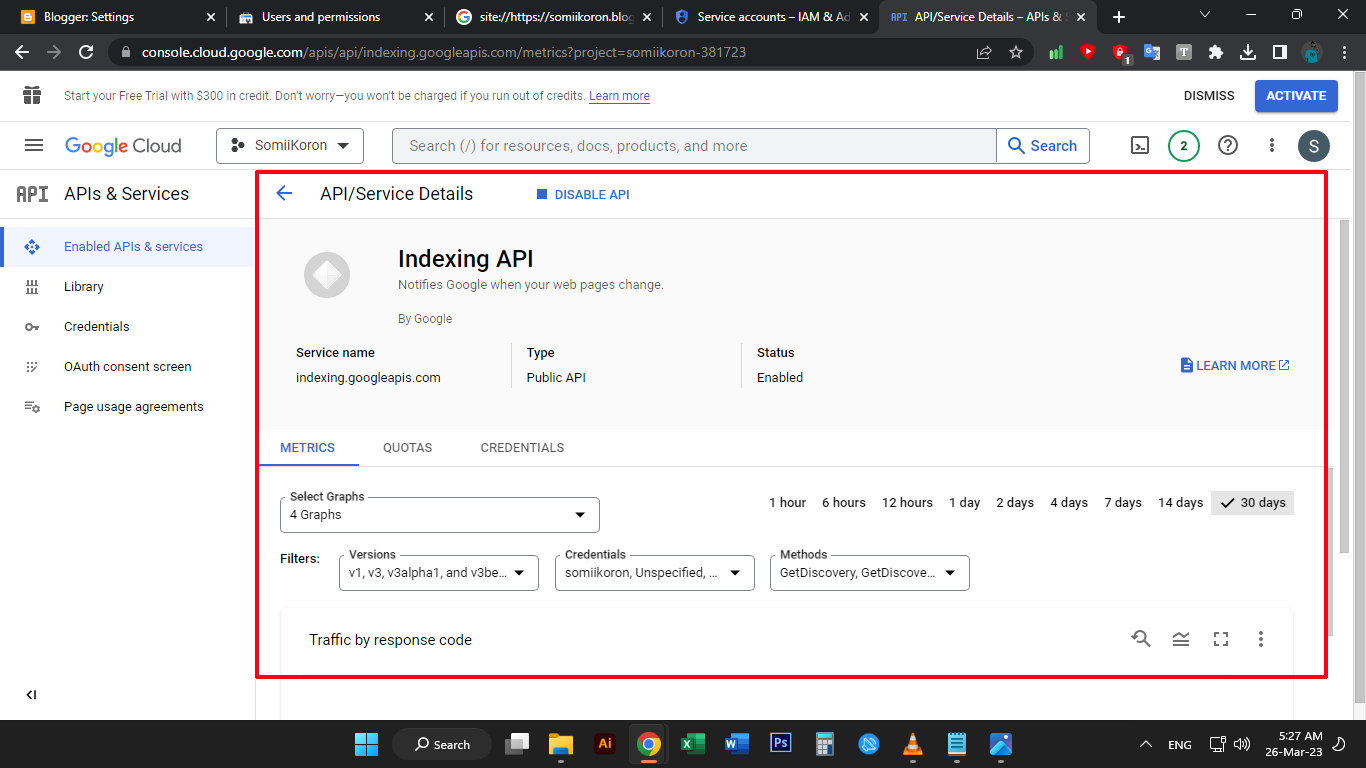Click the gift icon in free trial banner
The height and width of the screenshot is (768, 1366).
click(32, 95)
